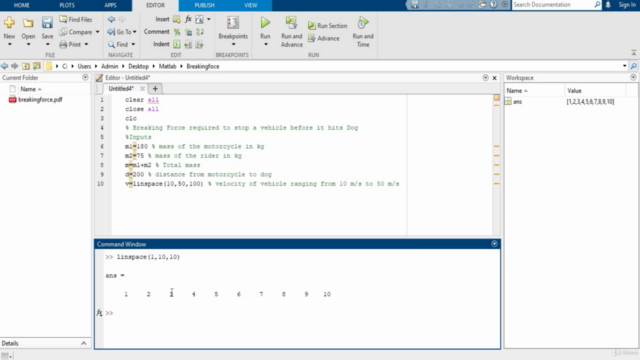Create a new file with New icon
640x360 pixels.
pos(9,23)
